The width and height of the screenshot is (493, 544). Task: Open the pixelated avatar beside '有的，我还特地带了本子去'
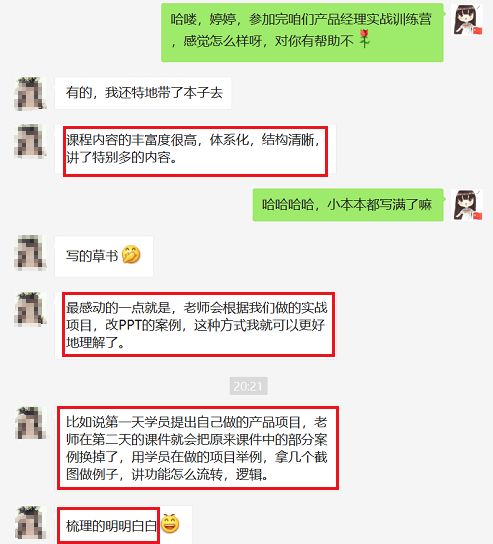click(30, 94)
